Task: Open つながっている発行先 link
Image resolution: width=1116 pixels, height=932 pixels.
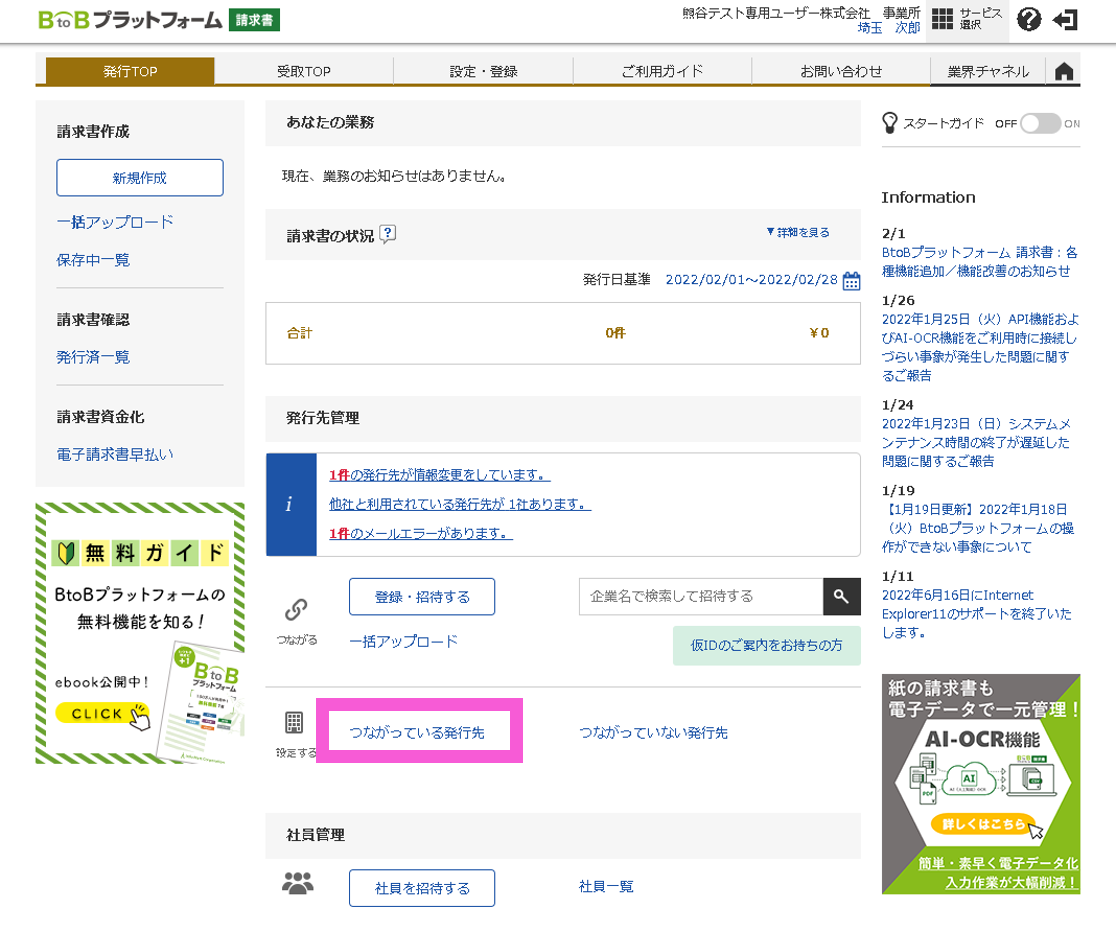Action: point(417,733)
